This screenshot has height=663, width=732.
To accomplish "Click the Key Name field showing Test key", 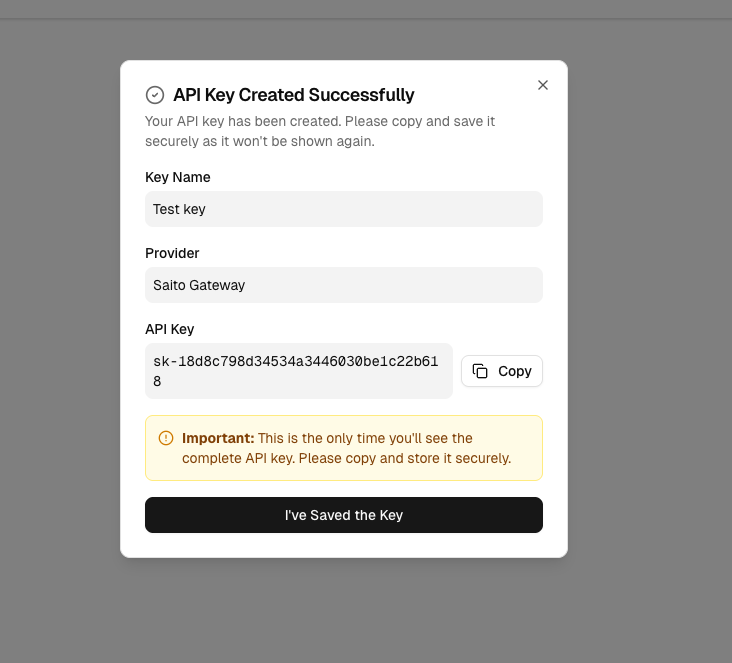I will pos(343,209).
